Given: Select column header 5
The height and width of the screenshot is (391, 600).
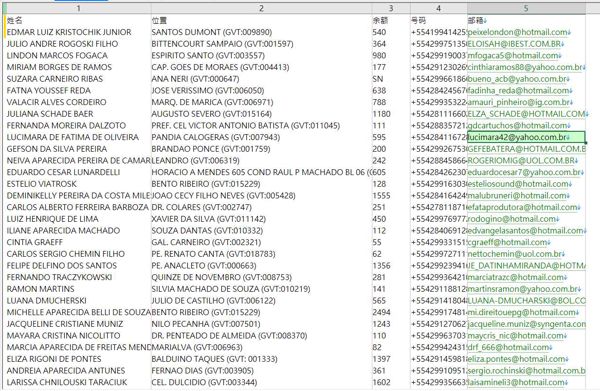Looking at the screenshot, I should (x=526, y=8).
